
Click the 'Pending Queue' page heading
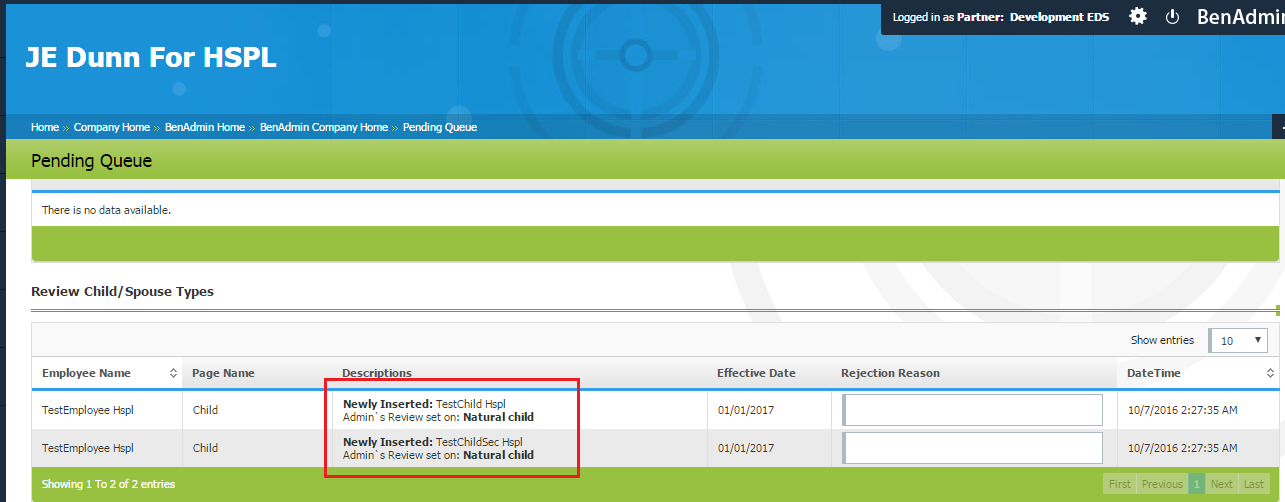tap(91, 160)
